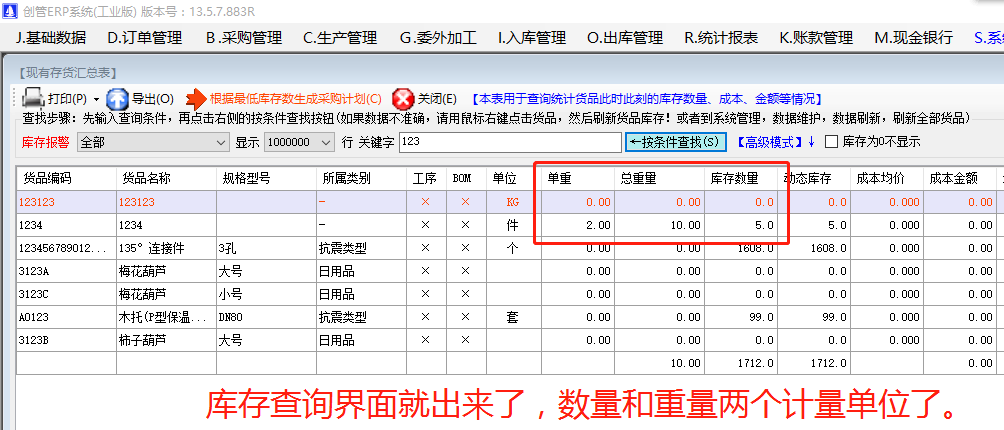Click the blue 导出 export arrow icon
This screenshot has height=430, width=1004.
click(x=117, y=99)
